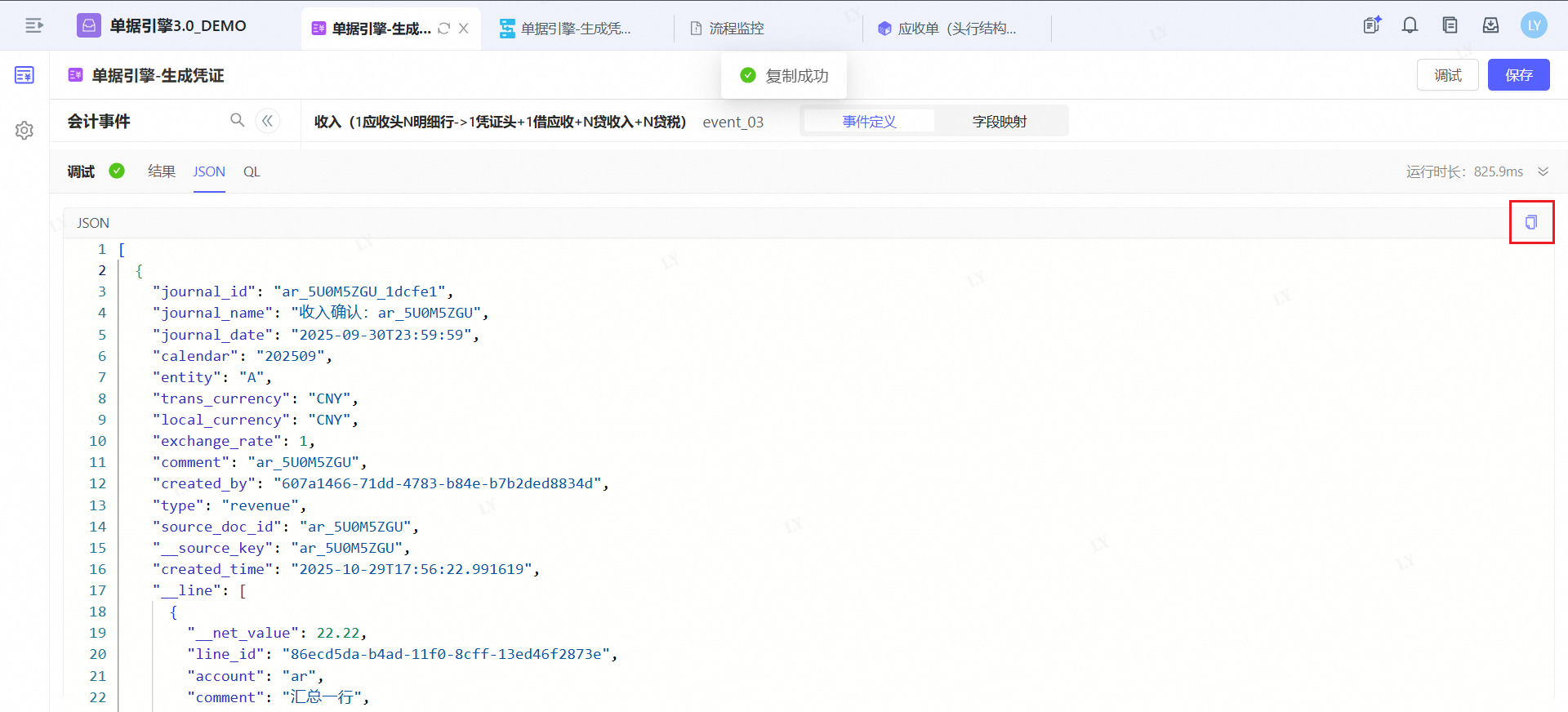The image size is (1568, 712).
Task: Switch to the 结果 tab
Action: tap(162, 171)
